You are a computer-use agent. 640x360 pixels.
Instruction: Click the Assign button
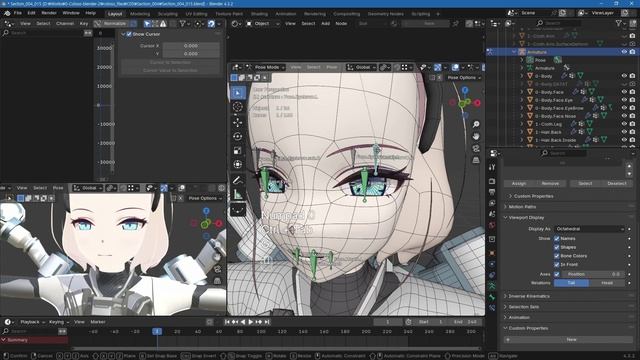[x=519, y=184]
